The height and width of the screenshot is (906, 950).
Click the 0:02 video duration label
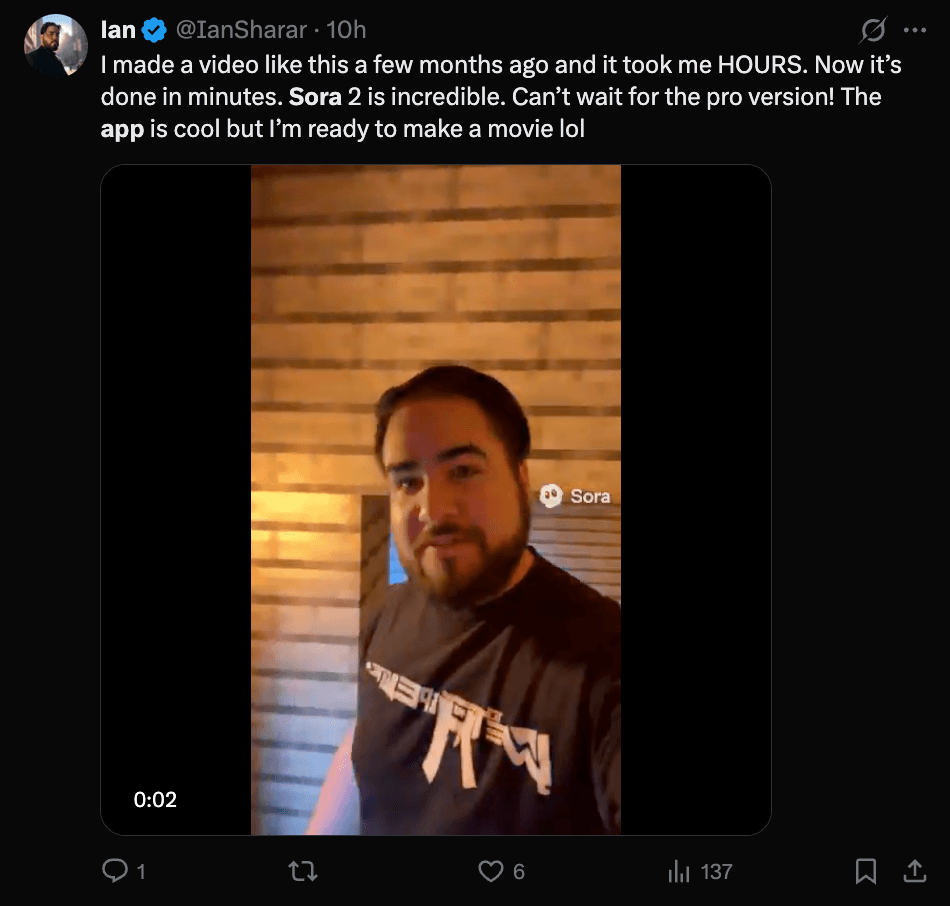[x=156, y=799]
